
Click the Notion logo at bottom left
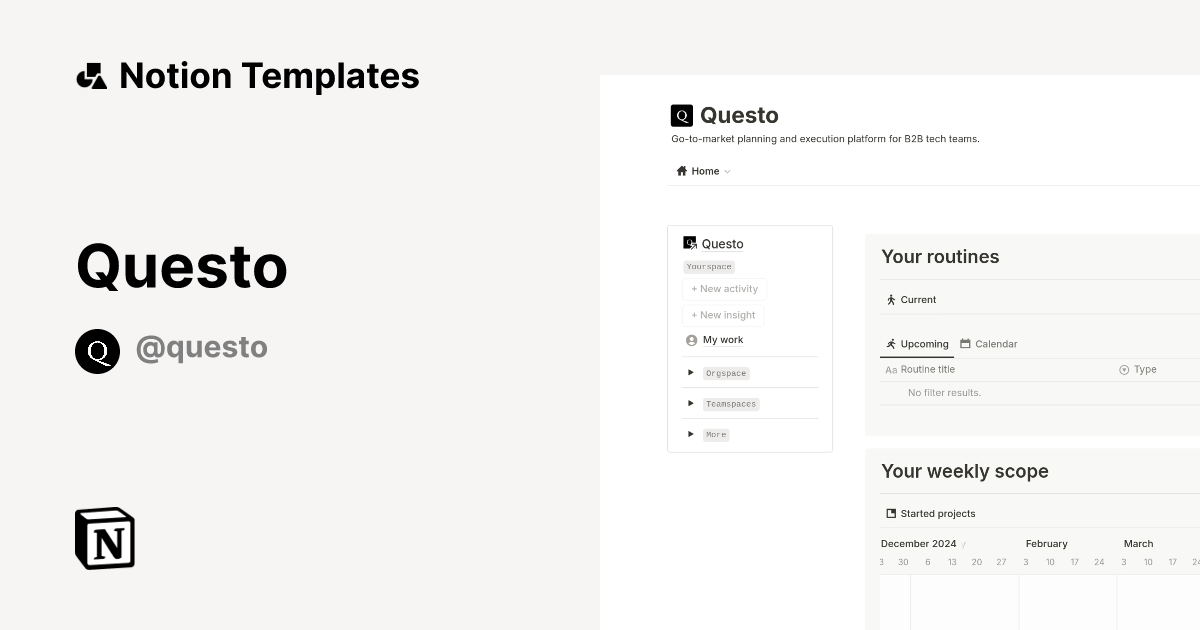(x=104, y=538)
